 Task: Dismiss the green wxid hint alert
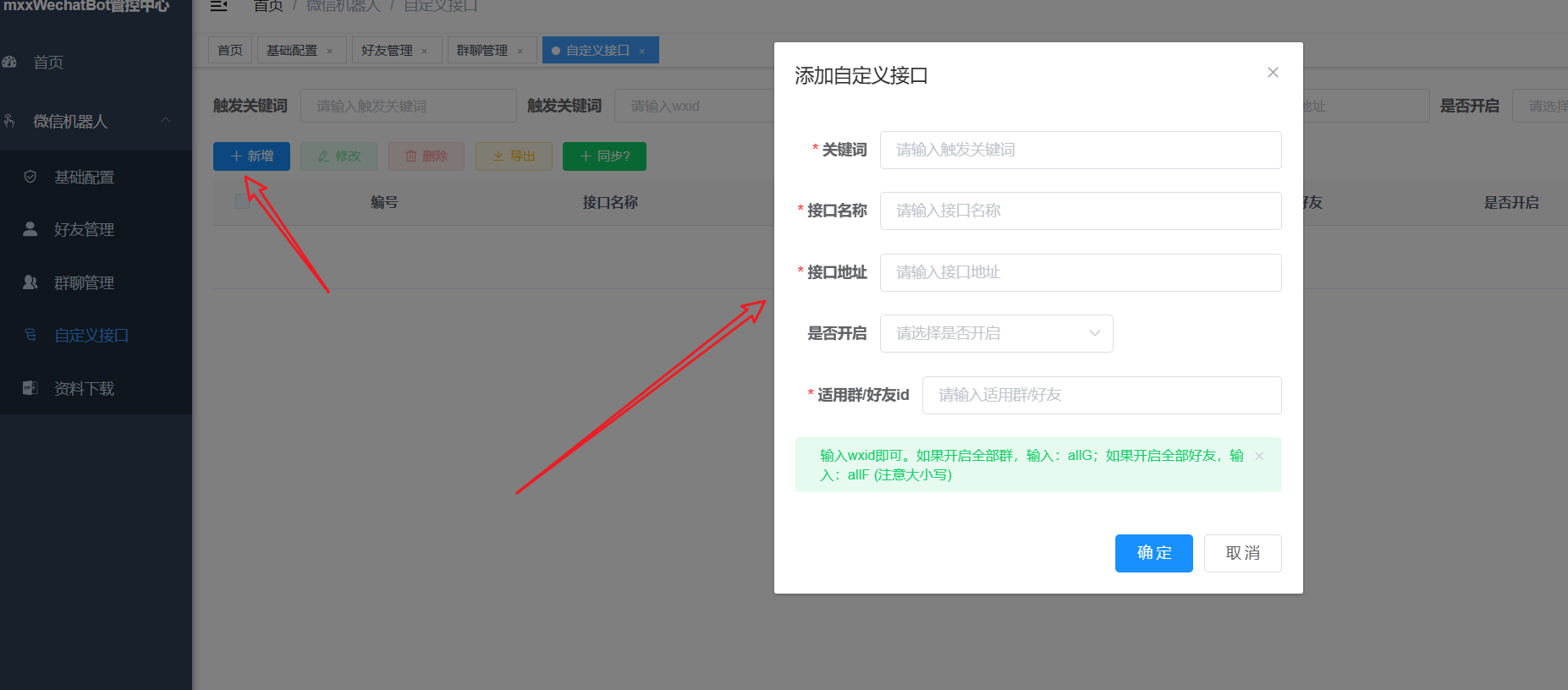(1259, 456)
